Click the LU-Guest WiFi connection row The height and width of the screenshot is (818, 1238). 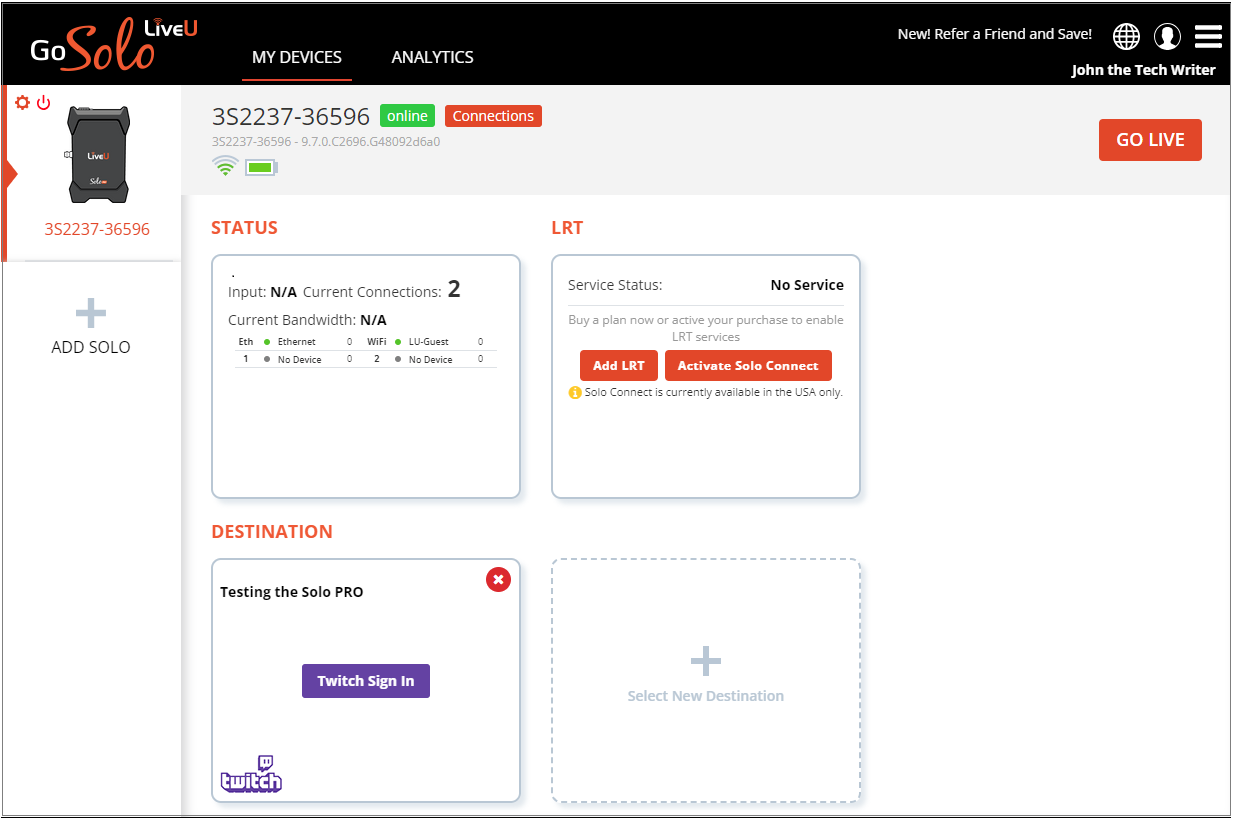426,342
